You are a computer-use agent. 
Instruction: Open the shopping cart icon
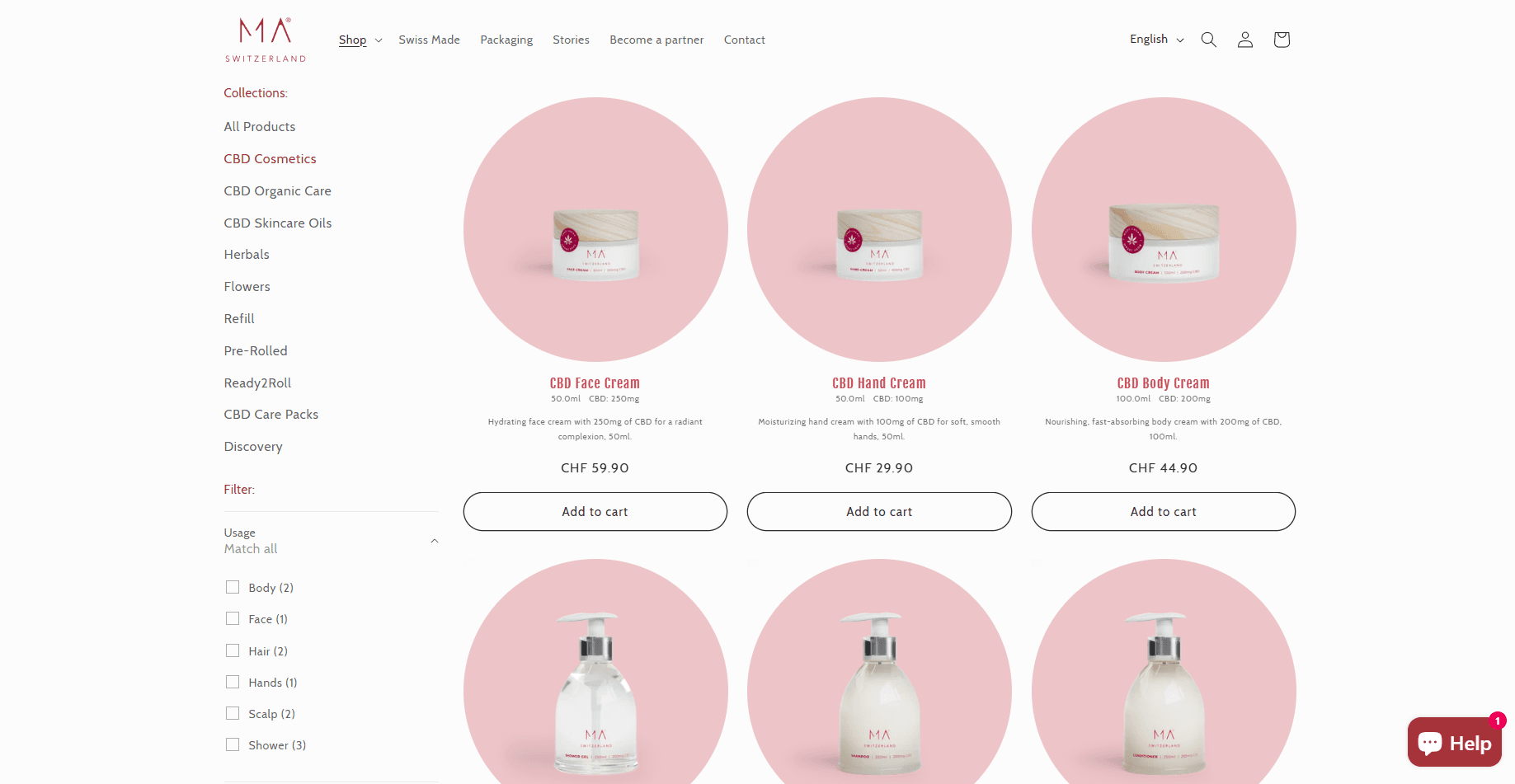pyautogui.click(x=1281, y=40)
